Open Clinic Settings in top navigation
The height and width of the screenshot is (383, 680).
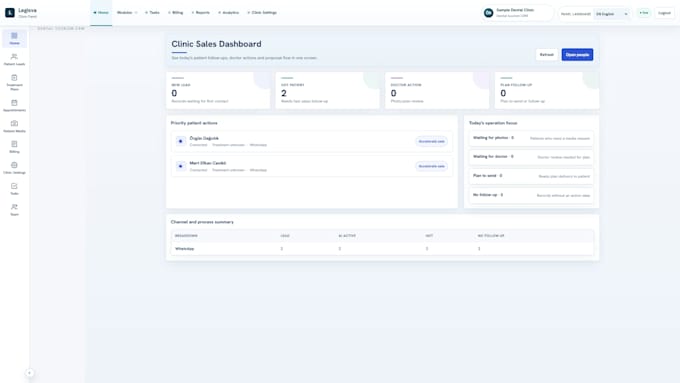(262, 13)
